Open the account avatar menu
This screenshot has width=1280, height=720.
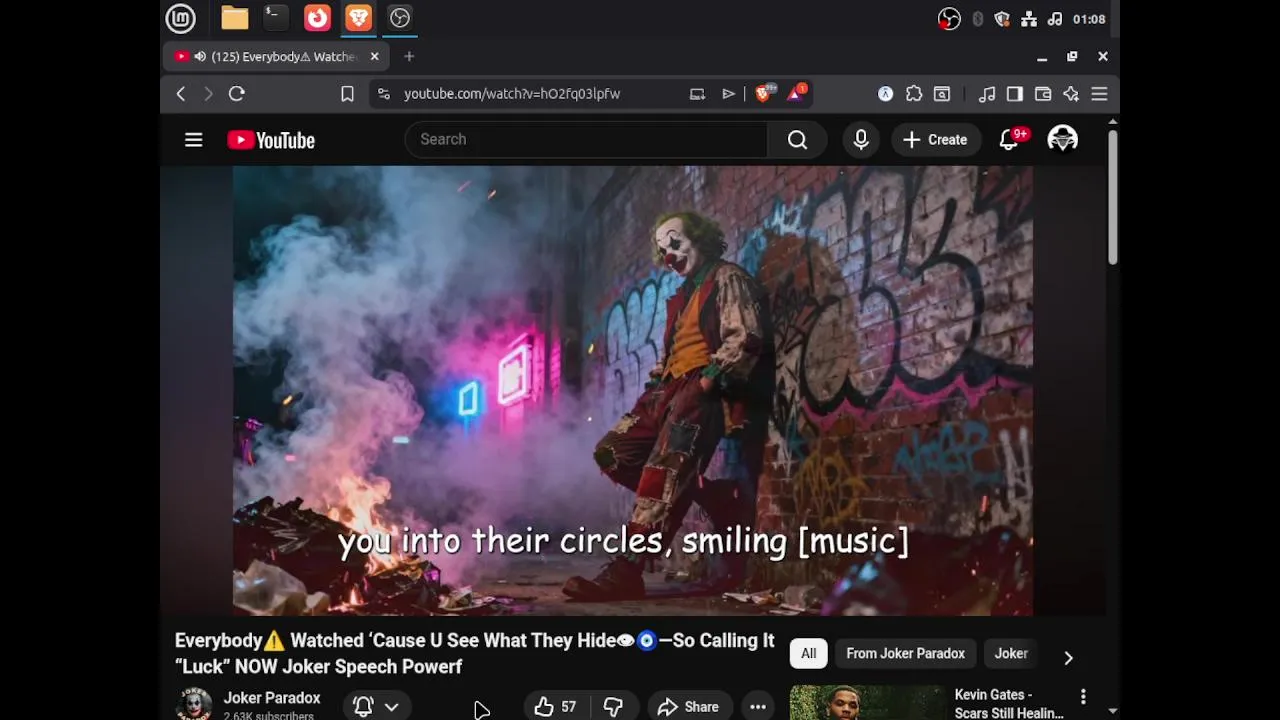[x=1062, y=140]
